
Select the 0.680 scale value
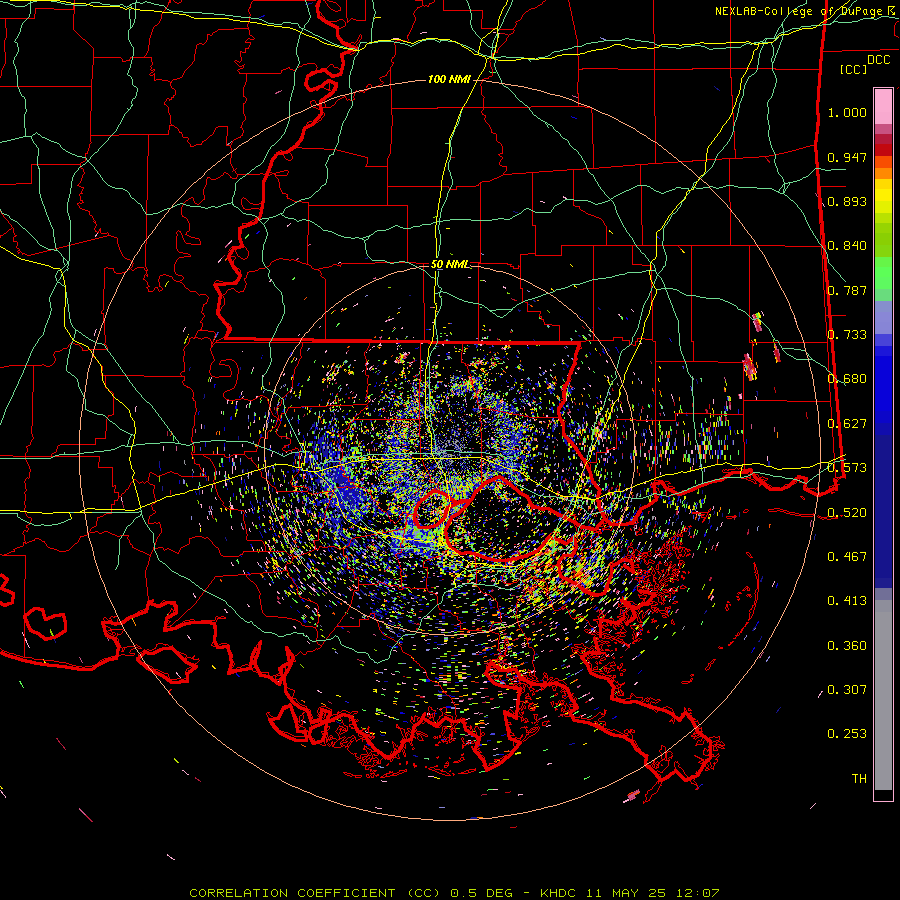[x=847, y=379]
